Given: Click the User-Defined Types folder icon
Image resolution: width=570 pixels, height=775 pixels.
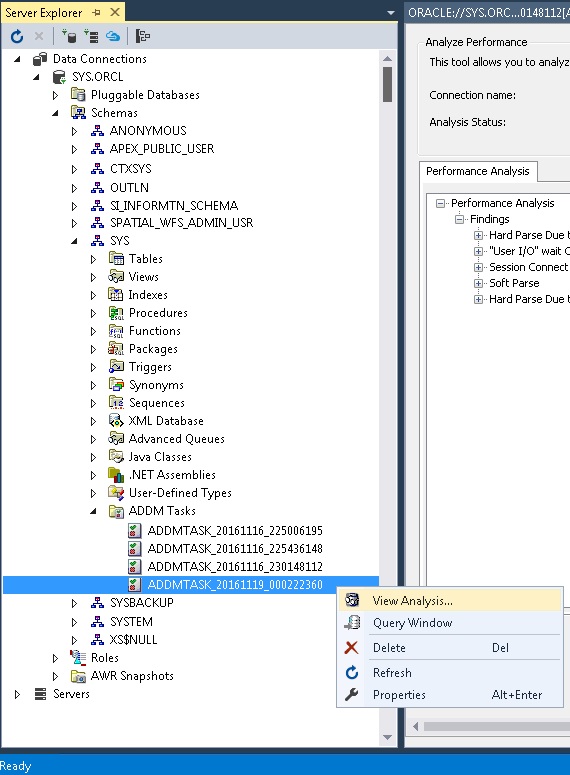Looking at the screenshot, I should click(116, 492).
